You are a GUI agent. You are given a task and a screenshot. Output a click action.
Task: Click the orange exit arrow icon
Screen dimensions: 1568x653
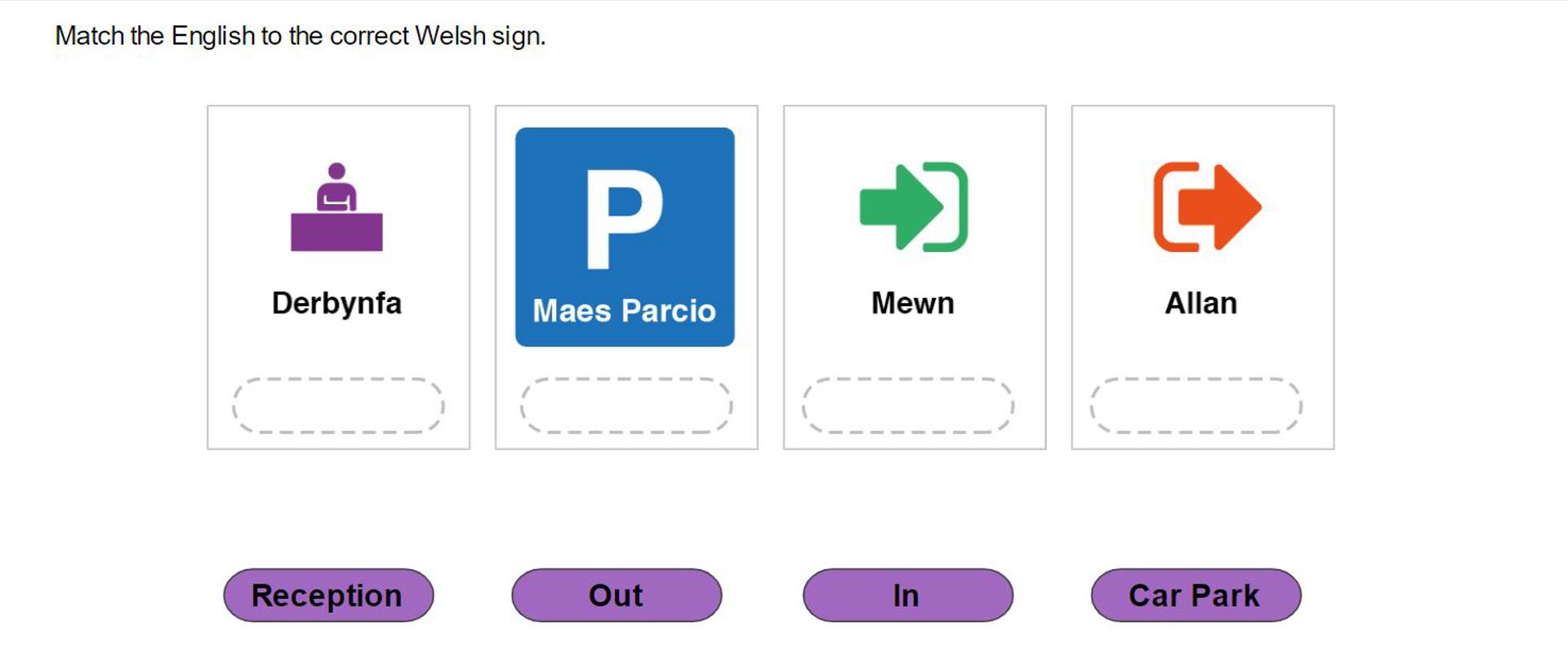(x=1207, y=207)
